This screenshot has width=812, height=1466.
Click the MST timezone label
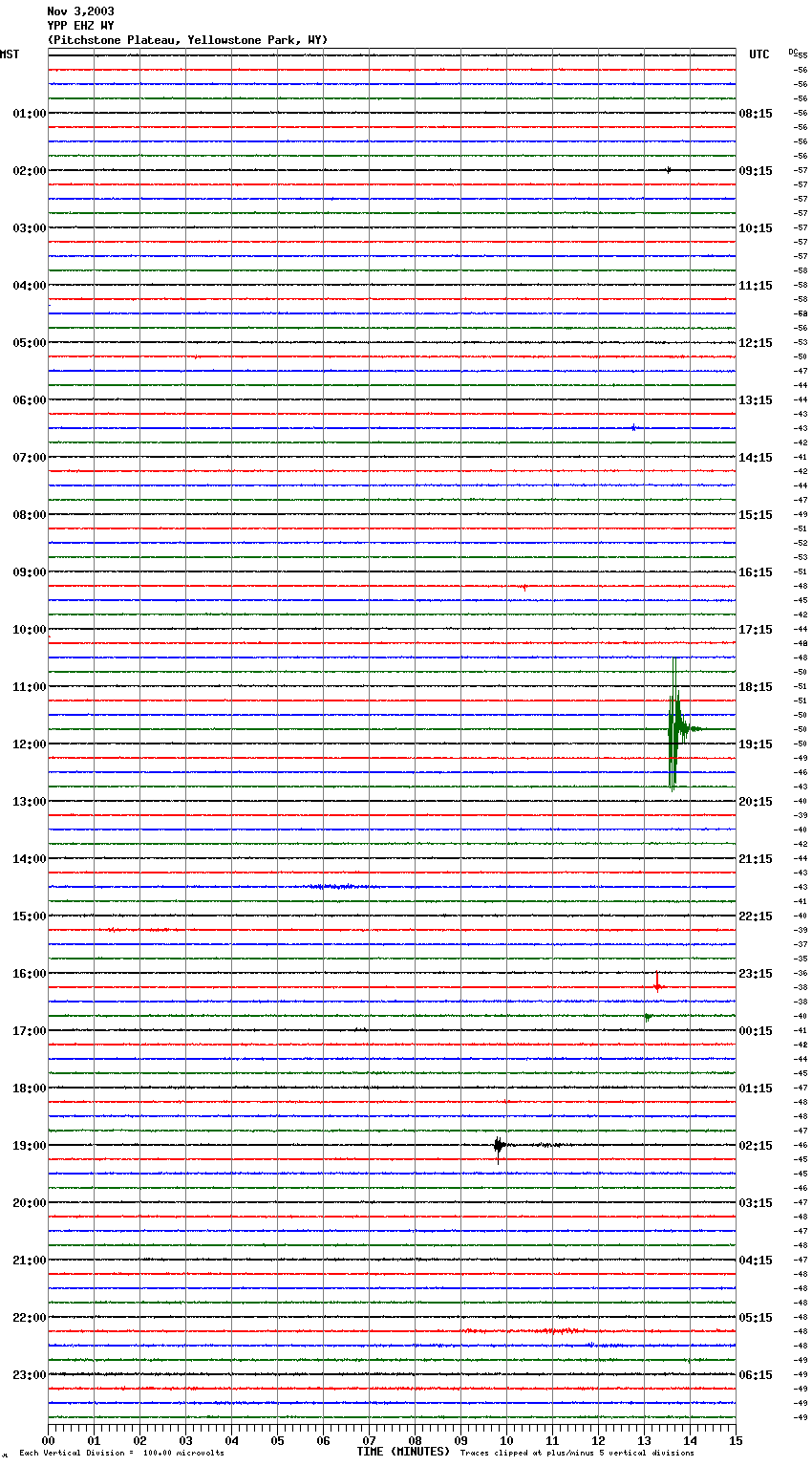10,54
